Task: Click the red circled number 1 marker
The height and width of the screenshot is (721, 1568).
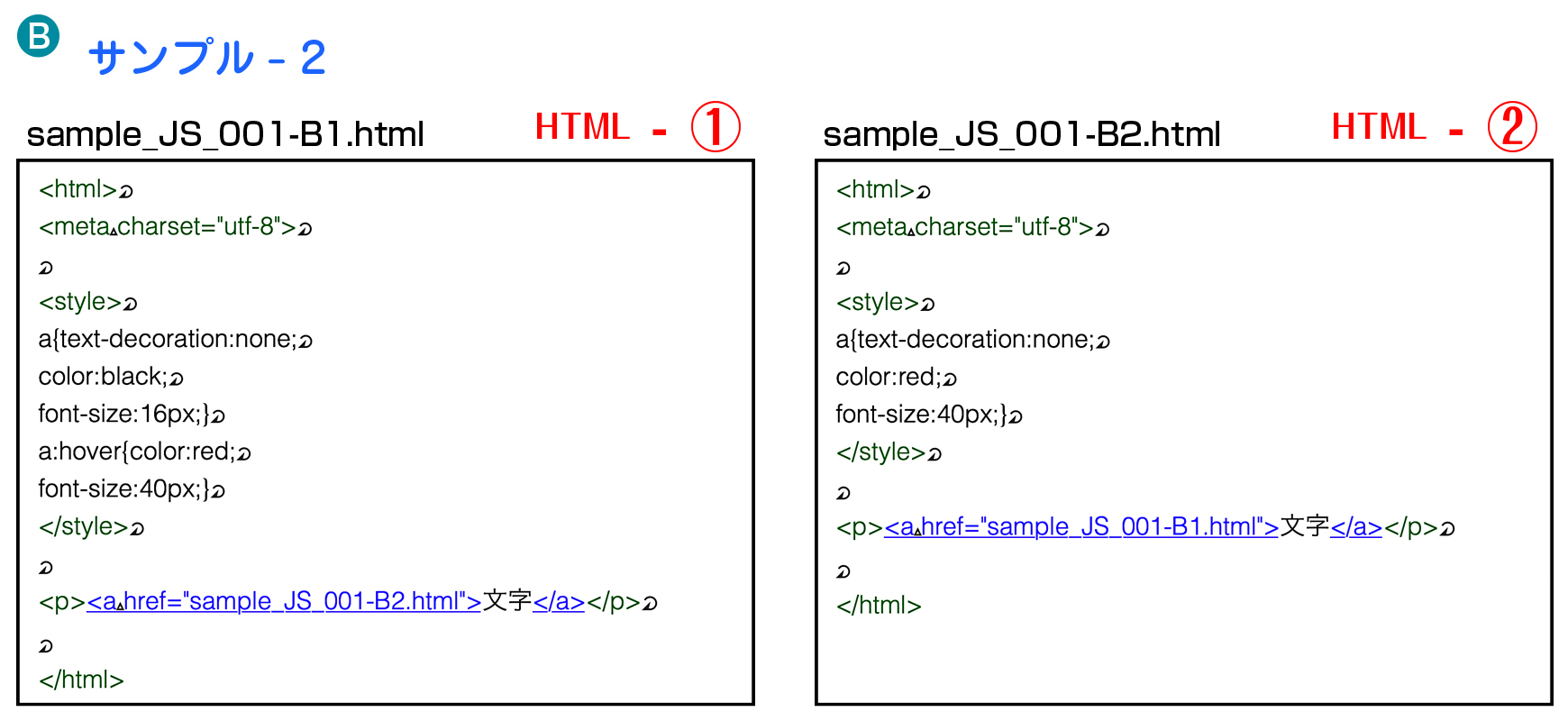Action: (716, 126)
